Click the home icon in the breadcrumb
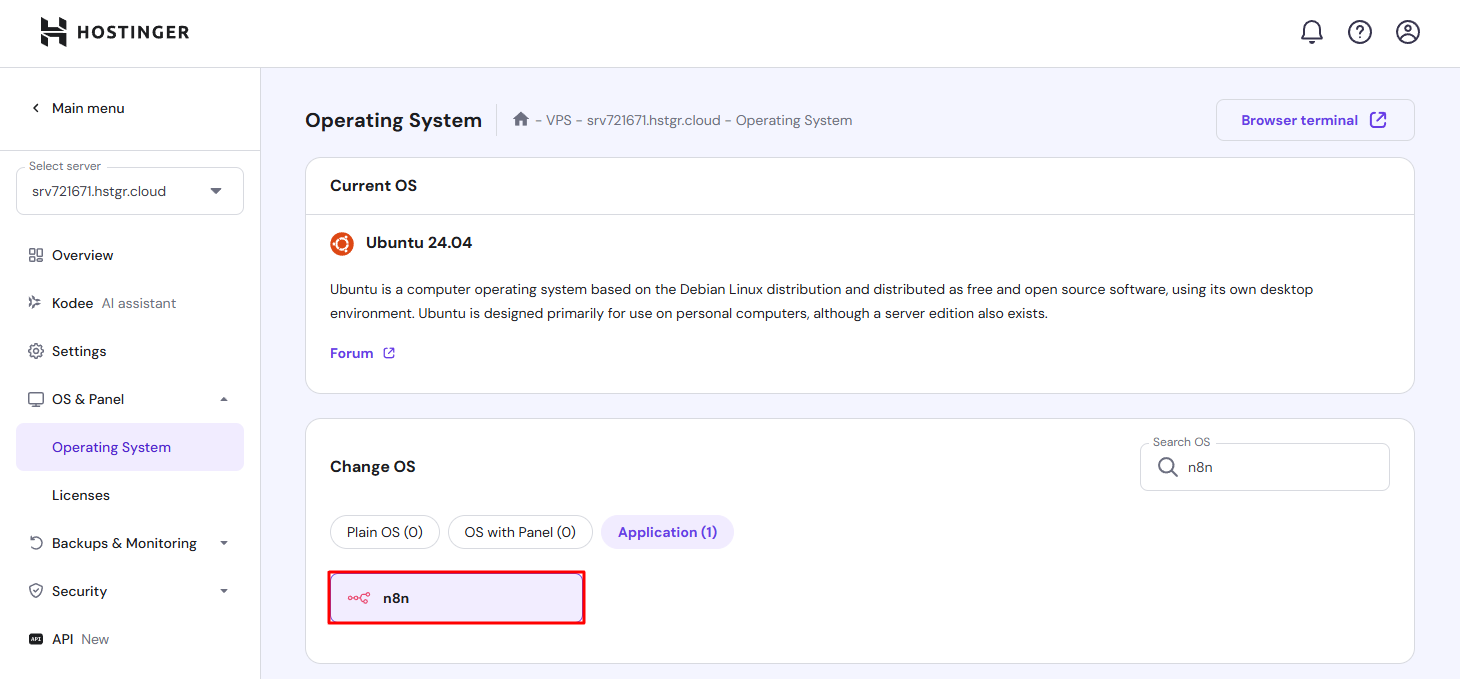 pyautogui.click(x=520, y=118)
